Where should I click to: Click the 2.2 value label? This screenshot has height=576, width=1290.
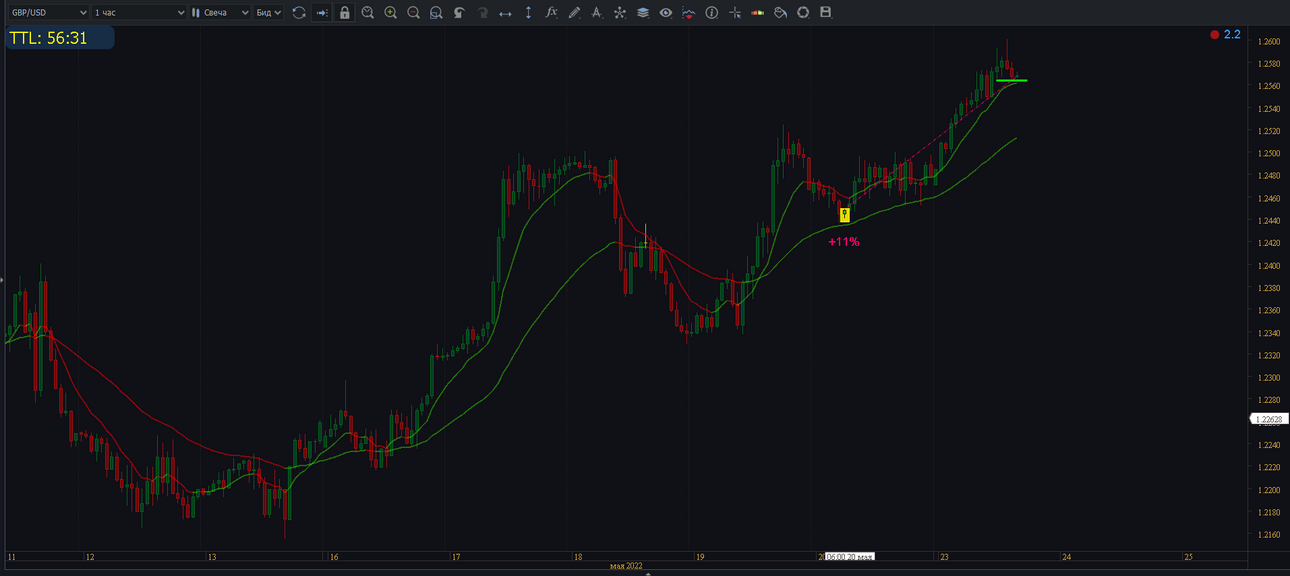[1232, 35]
